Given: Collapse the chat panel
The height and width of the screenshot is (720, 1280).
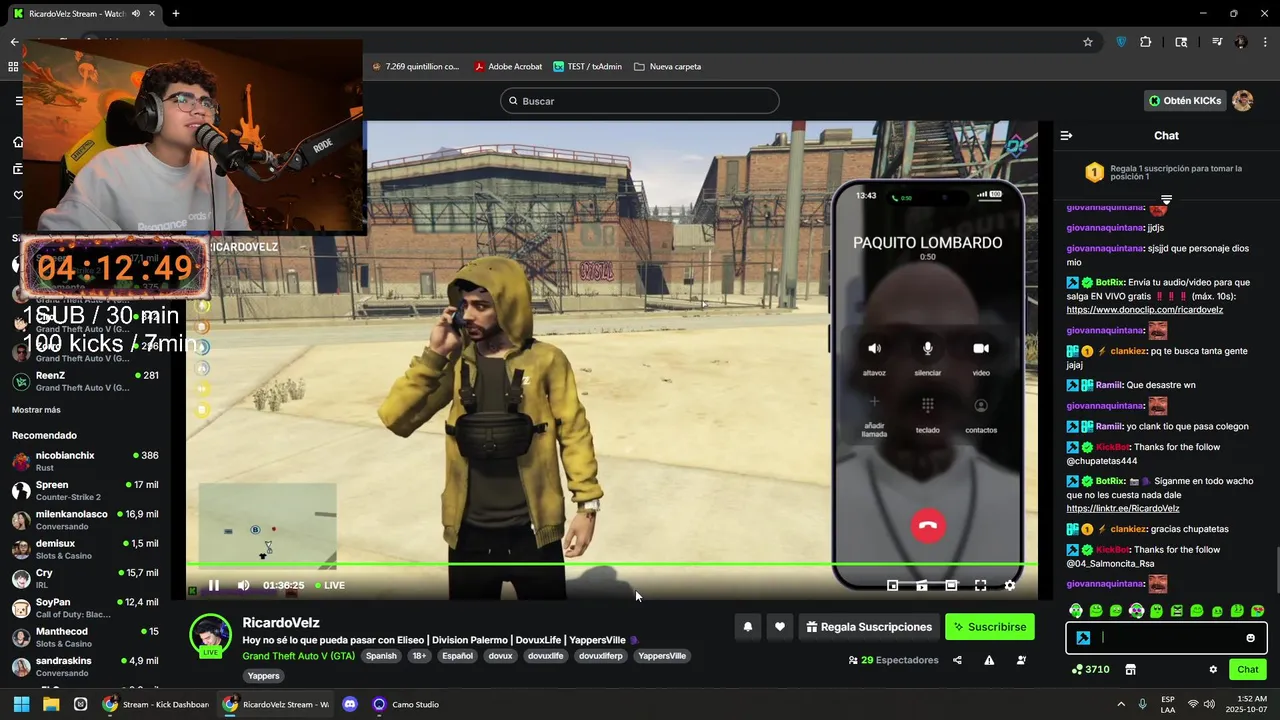Looking at the screenshot, I should point(1066,135).
